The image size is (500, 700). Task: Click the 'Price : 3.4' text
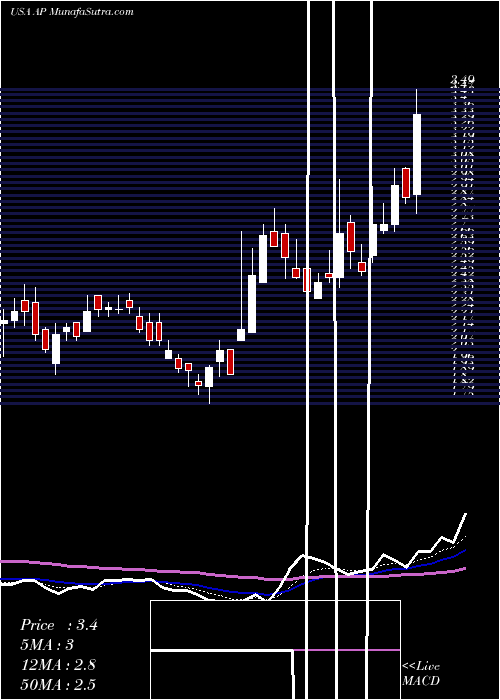click(58, 625)
